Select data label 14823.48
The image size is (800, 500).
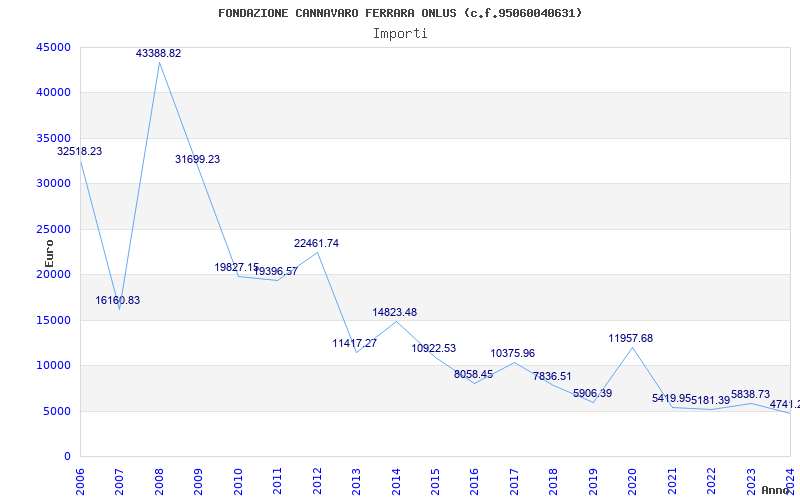[394, 312]
